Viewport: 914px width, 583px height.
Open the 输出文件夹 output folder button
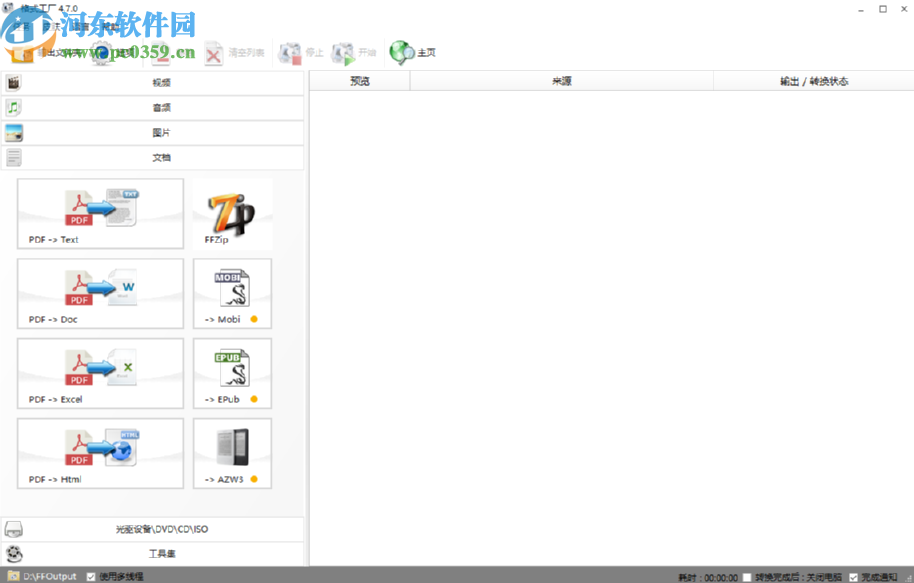tap(47, 53)
